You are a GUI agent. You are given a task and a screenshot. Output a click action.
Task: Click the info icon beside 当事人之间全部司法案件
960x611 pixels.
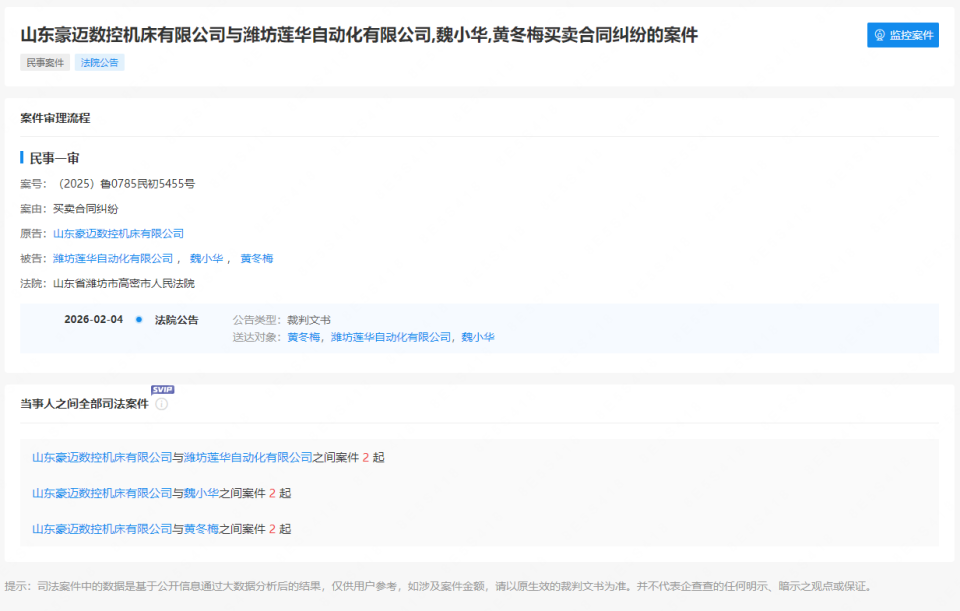click(x=162, y=404)
